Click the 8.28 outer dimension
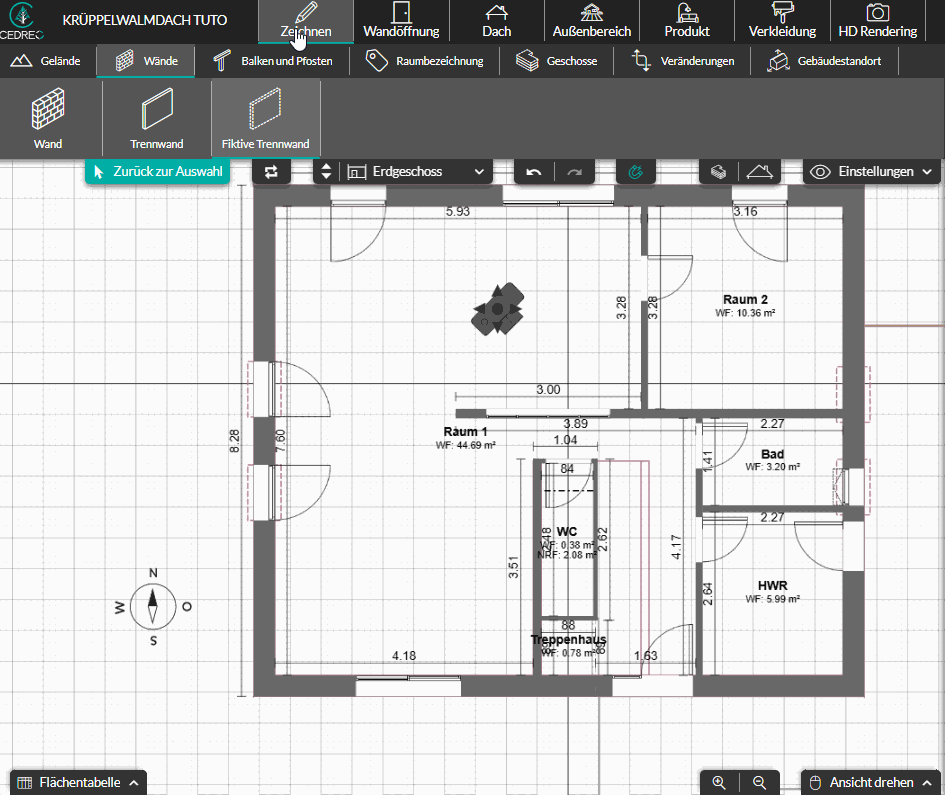The image size is (945, 795). click(234, 441)
